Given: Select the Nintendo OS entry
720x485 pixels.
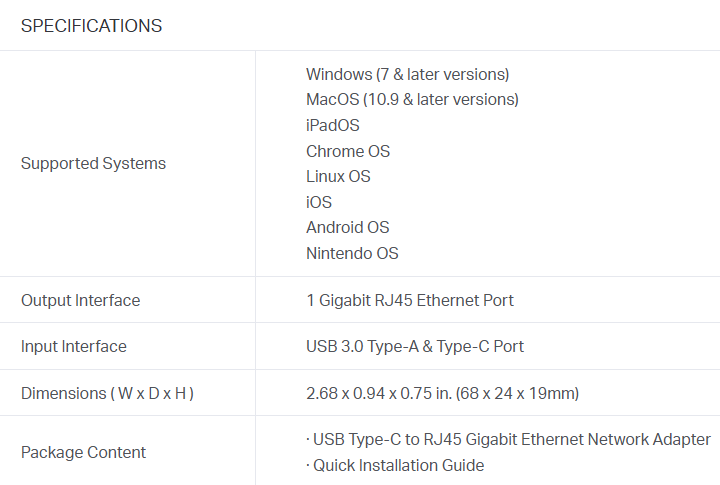Looking at the screenshot, I should [x=352, y=253].
